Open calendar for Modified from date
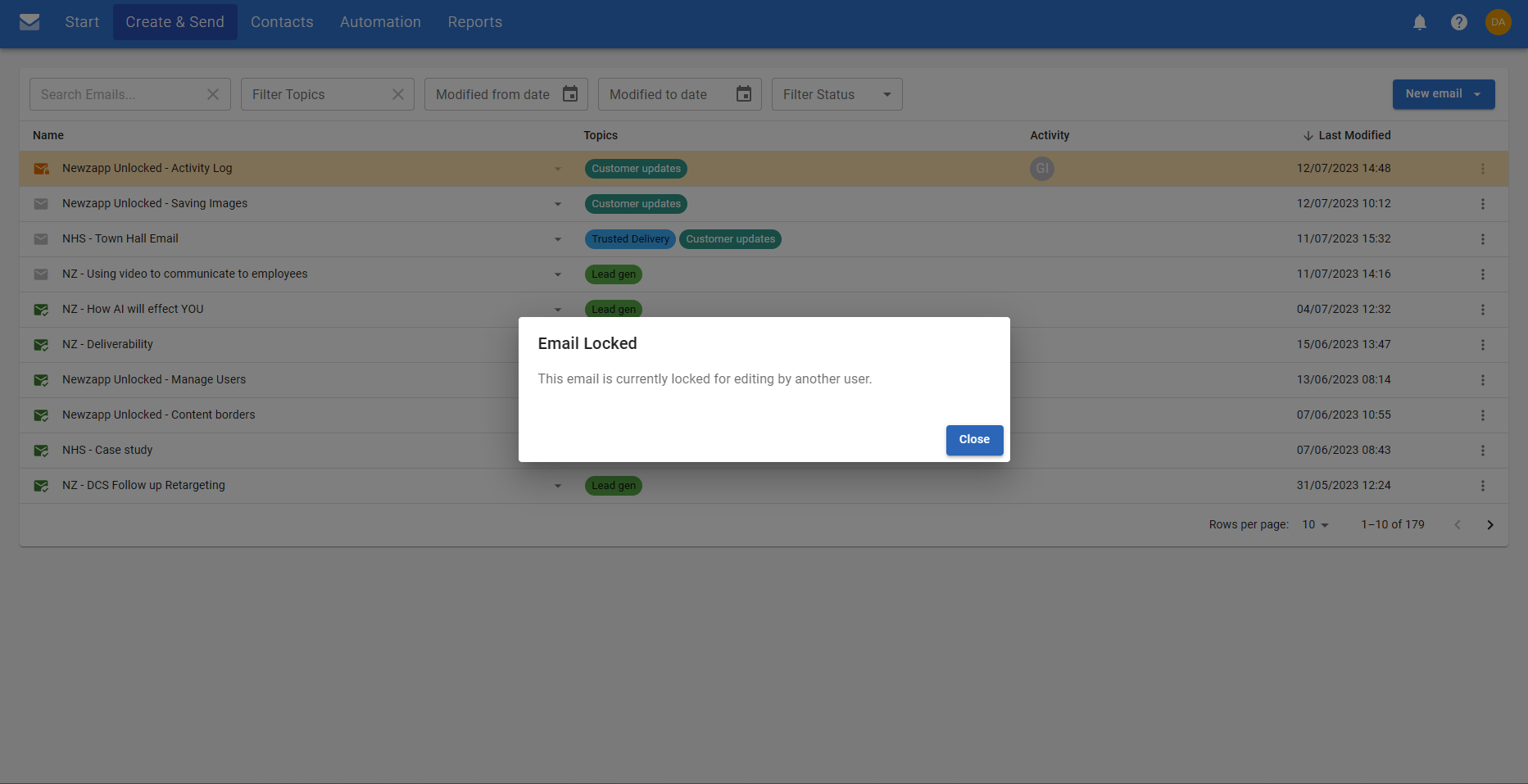Viewport: 1528px width, 784px height. 570,94
